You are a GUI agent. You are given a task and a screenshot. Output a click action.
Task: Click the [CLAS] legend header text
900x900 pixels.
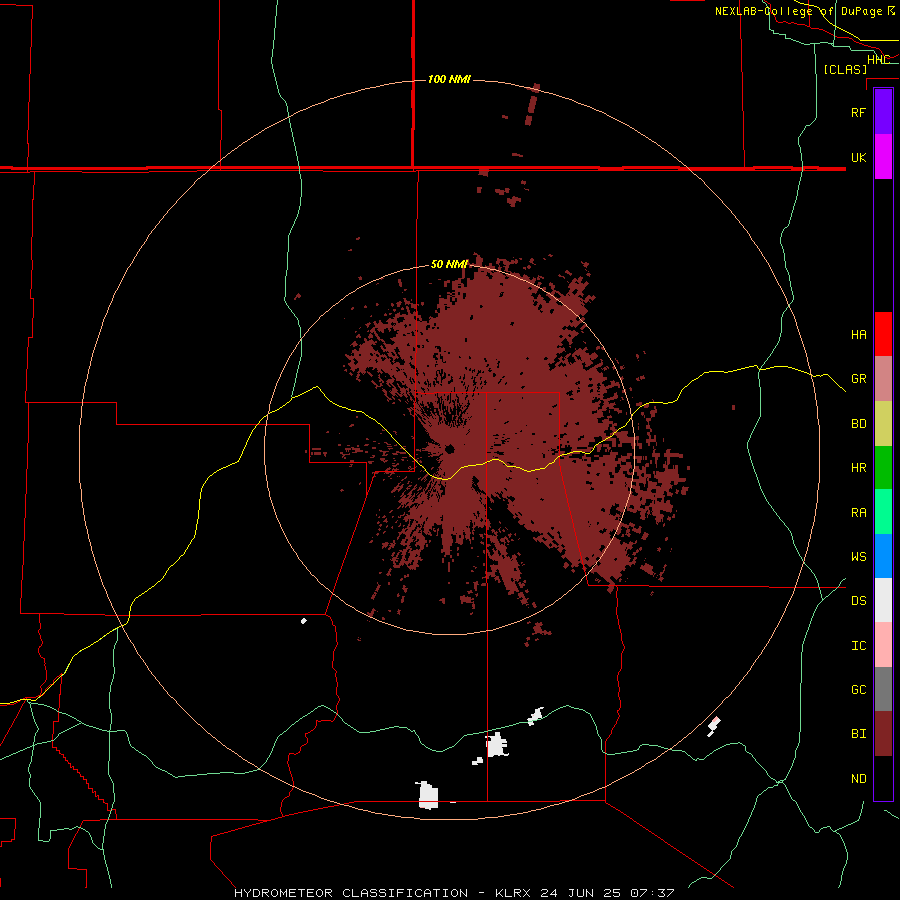845,69
